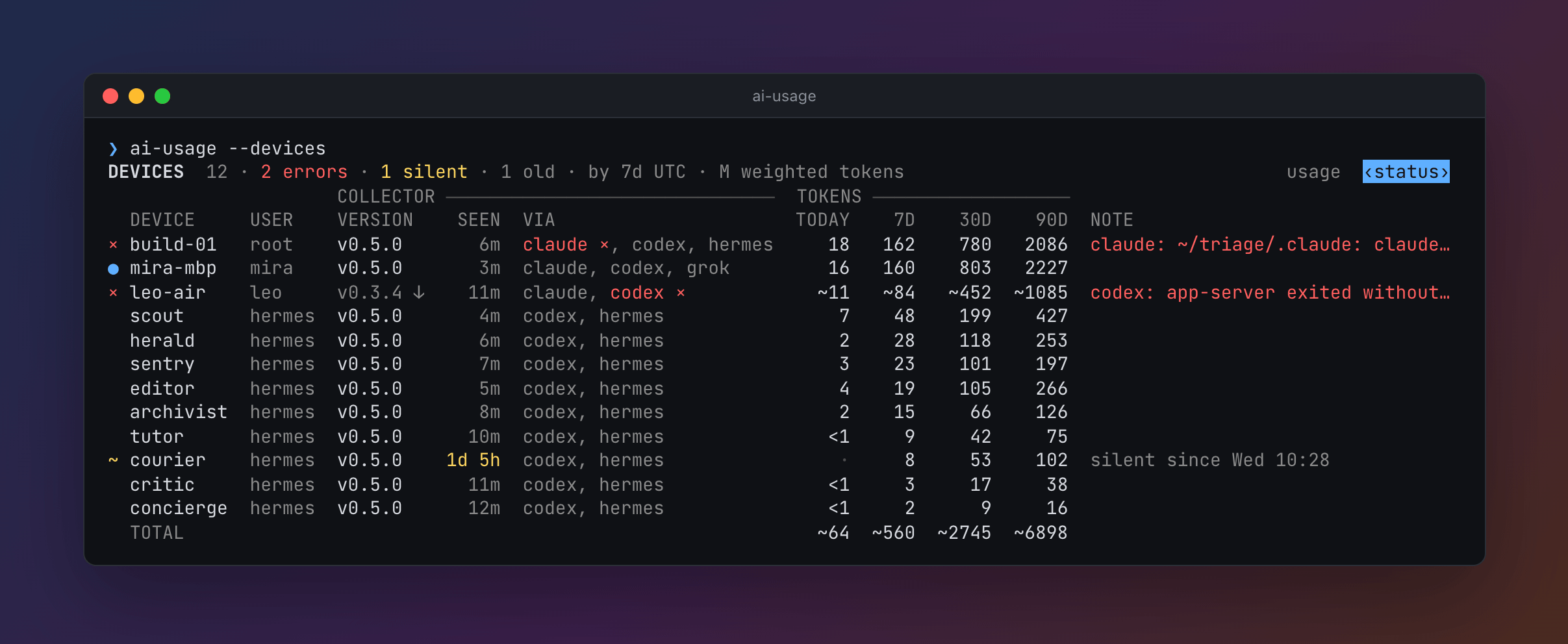Click the archivist device name

(179, 412)
